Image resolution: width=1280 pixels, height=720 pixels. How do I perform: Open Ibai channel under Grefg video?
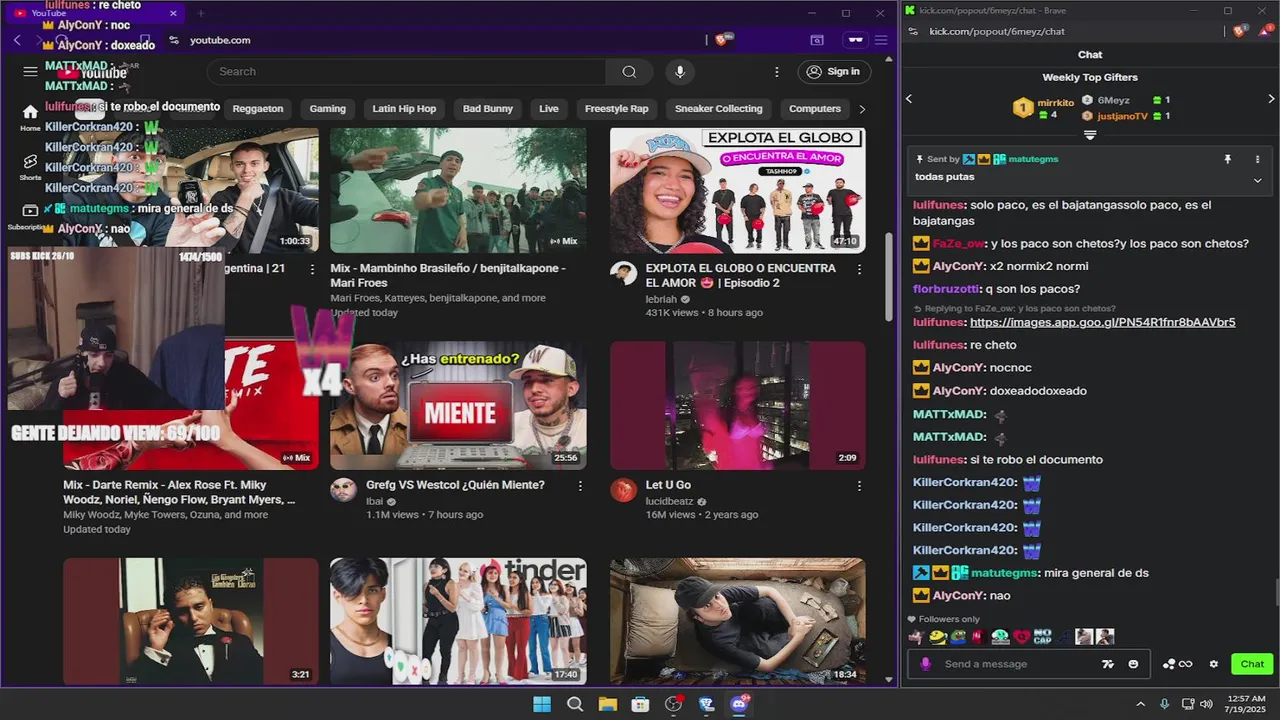(376, 501)
